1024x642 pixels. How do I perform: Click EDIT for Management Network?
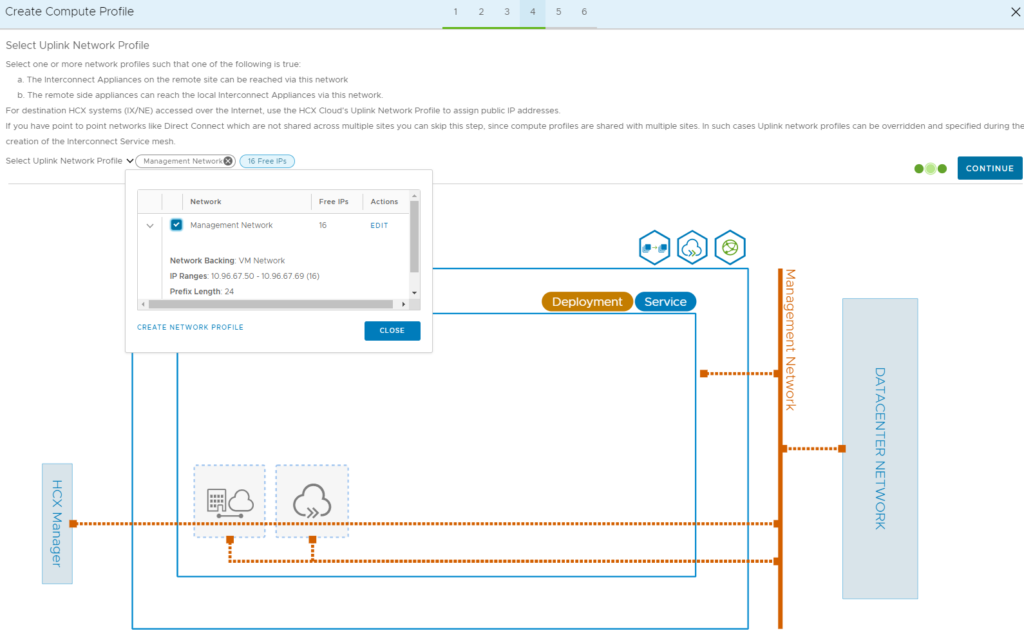pyautogui.click(x=379, y=225)
